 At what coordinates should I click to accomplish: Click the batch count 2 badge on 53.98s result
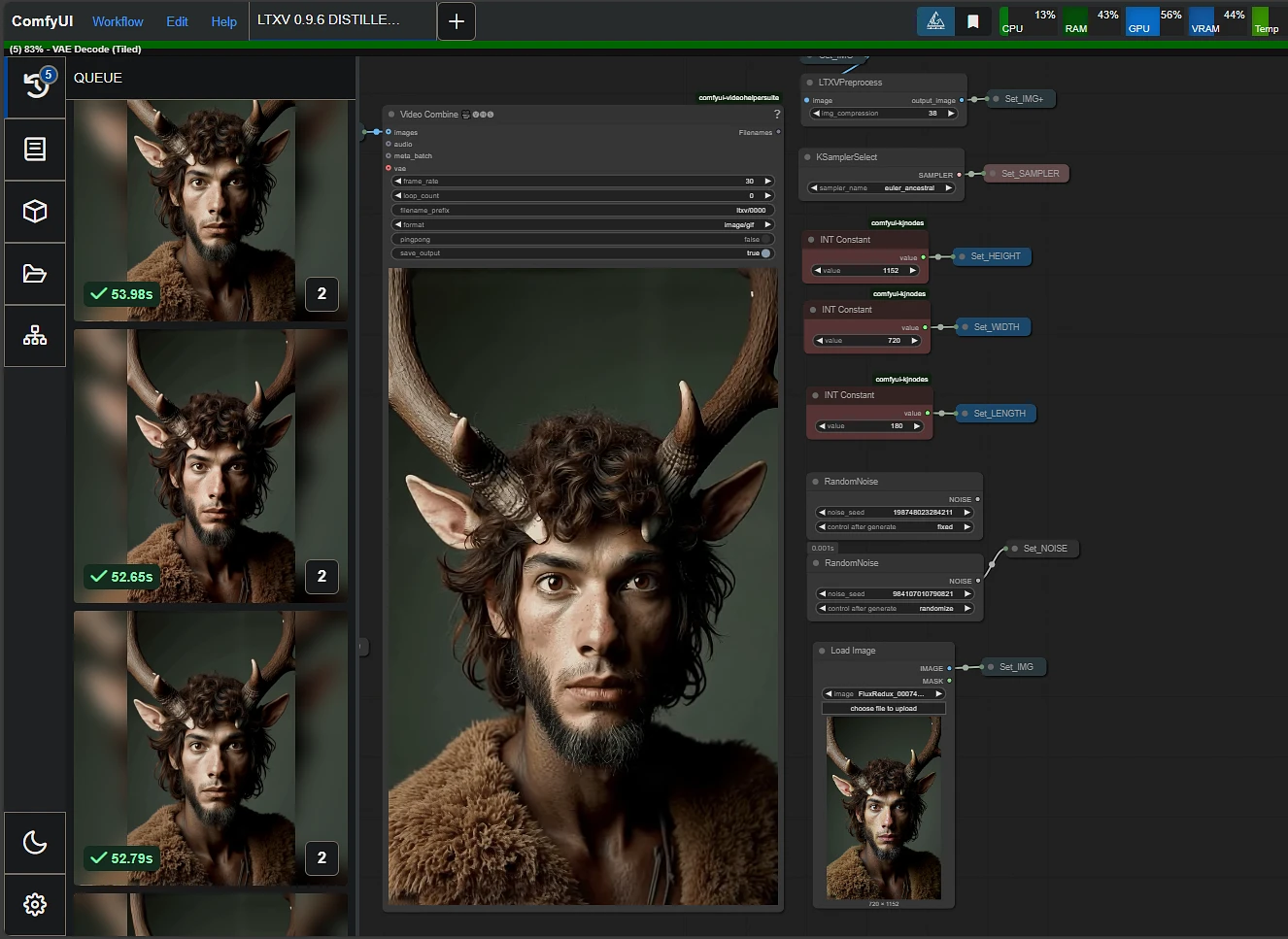click(322, 294)
